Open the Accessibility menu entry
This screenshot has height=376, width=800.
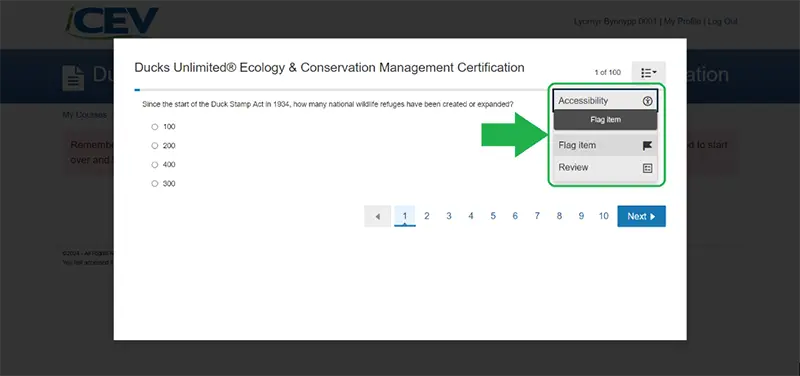coord(605,101)
